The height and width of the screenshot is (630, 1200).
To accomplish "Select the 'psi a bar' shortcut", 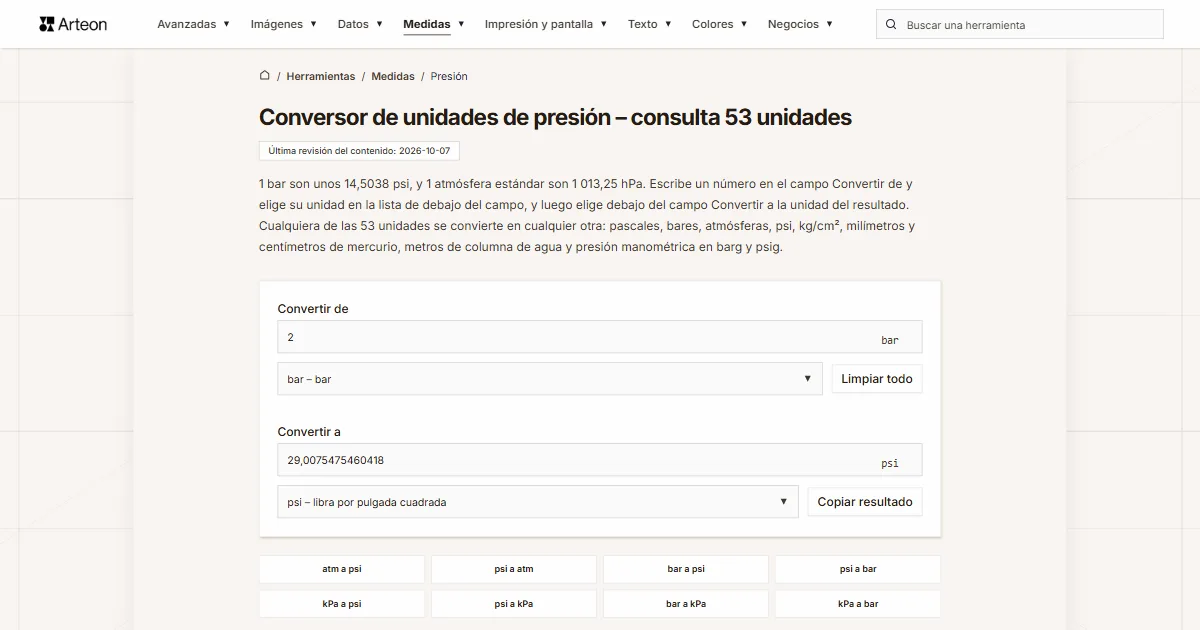I will (x=858, y=569).
